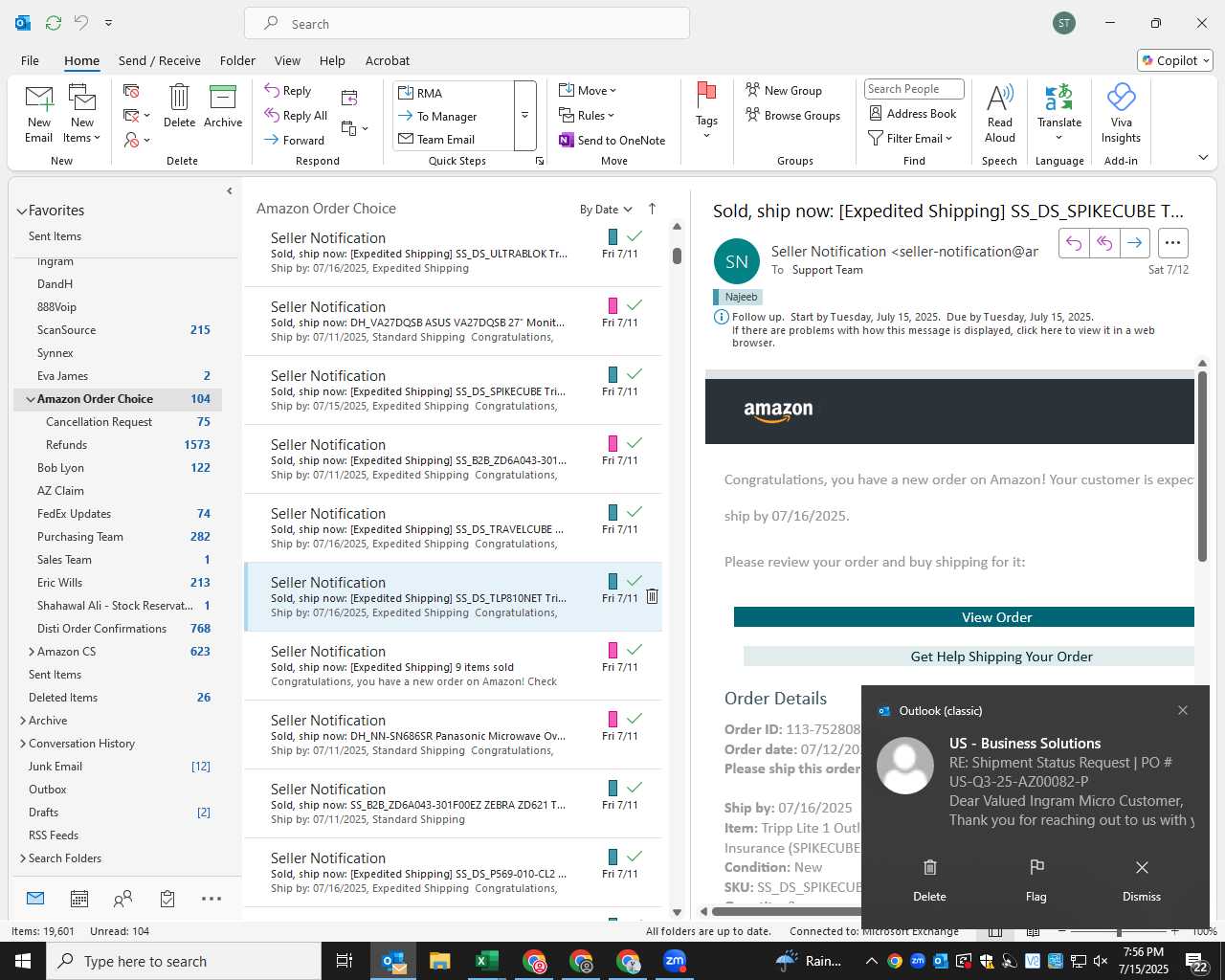
Task: Switch to Mail view in navigation bar
Action: click(35, 899)
